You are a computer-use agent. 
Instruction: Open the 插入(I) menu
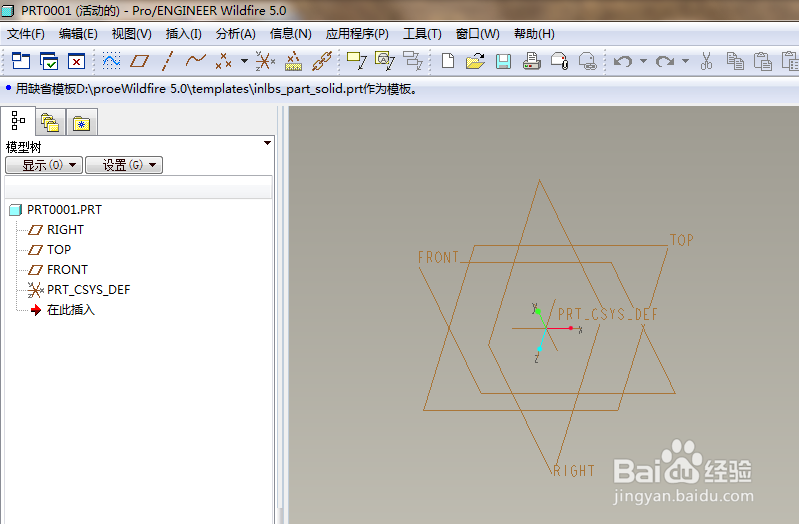coord(183,34)
